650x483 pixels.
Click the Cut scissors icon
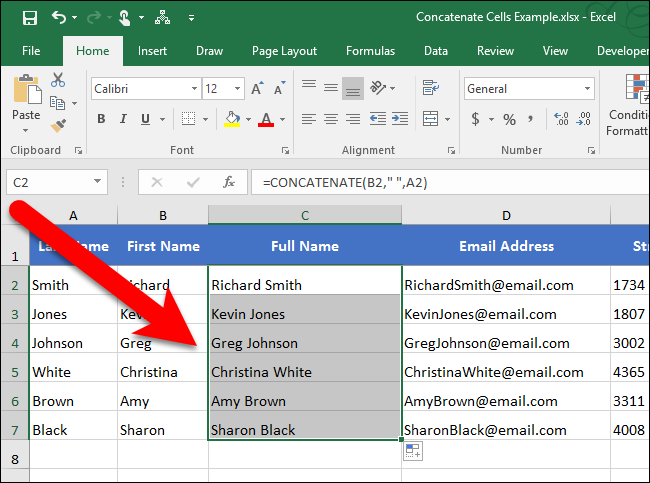point(57,81)
